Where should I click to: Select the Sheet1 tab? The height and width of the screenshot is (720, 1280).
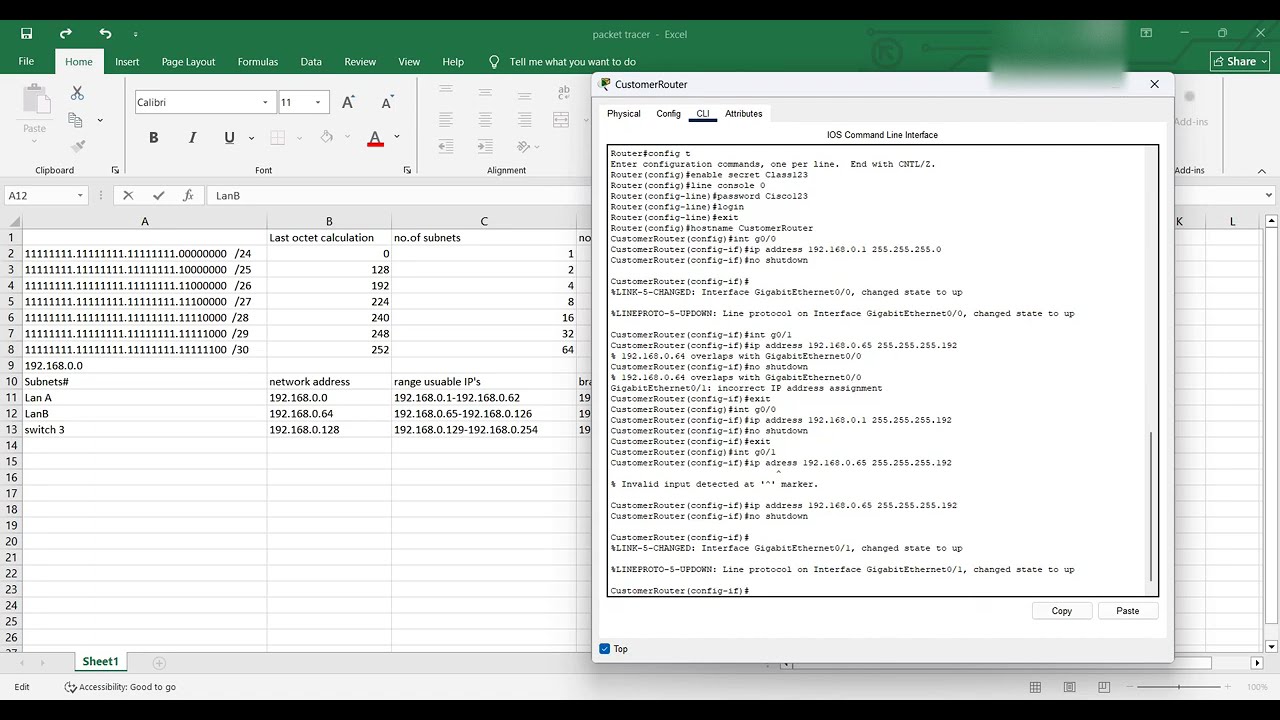click(x=100, y=662)
